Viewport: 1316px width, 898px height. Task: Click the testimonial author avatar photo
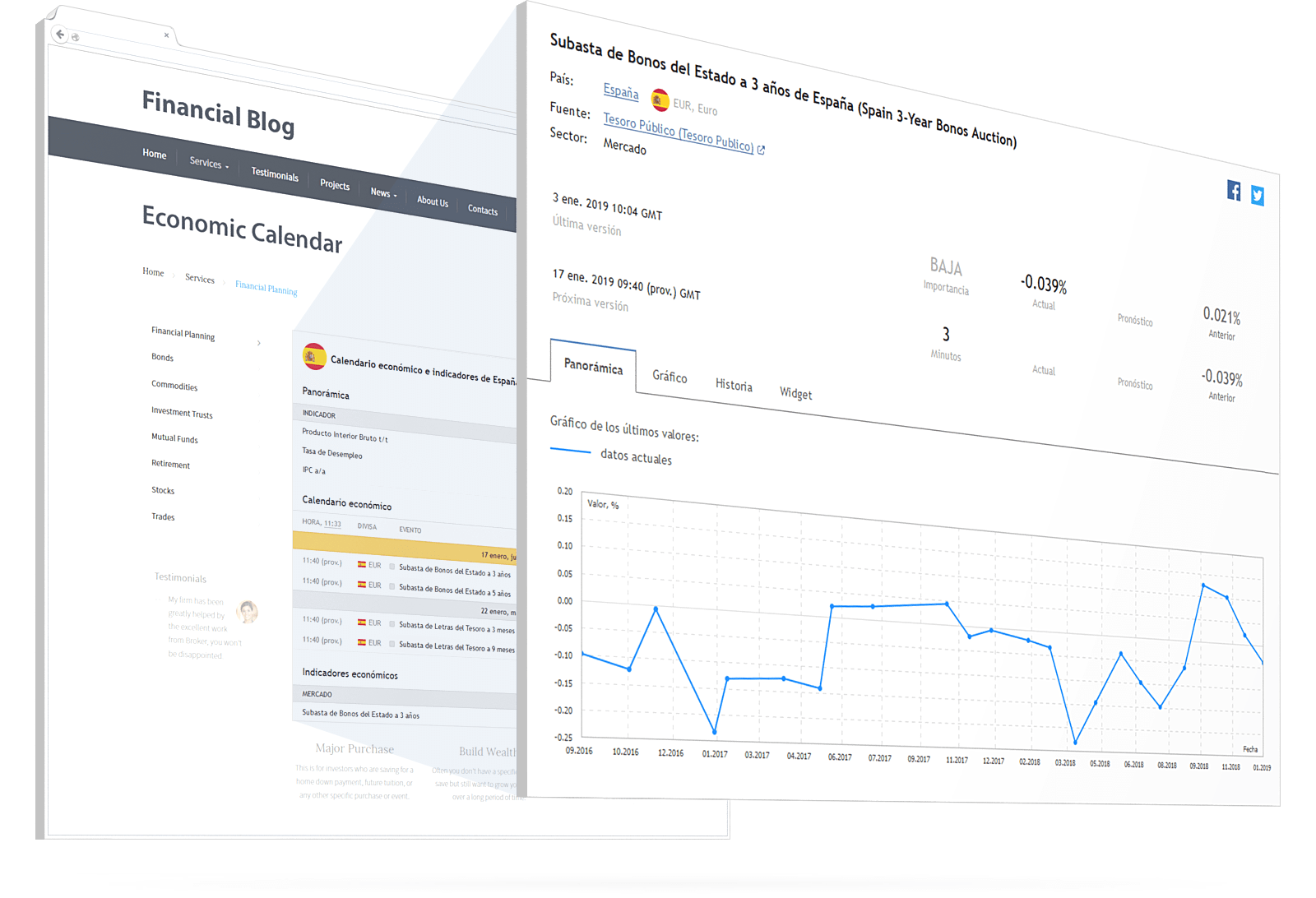[247, 611]
